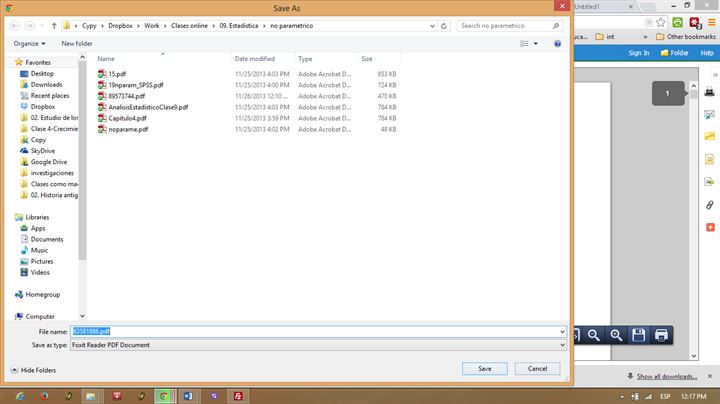720x404 pixels.
Task: Open Word from the taskbar
Action: click(x=188, y=396)
